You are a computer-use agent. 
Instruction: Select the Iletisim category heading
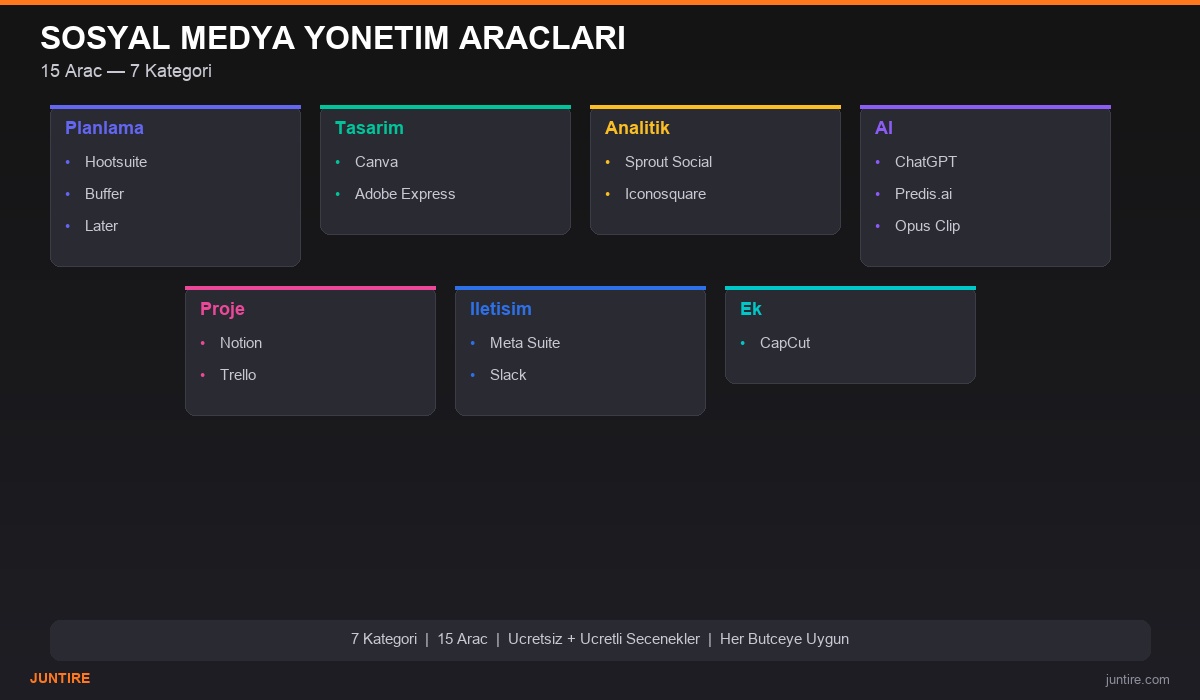click(x=501, y=309)
